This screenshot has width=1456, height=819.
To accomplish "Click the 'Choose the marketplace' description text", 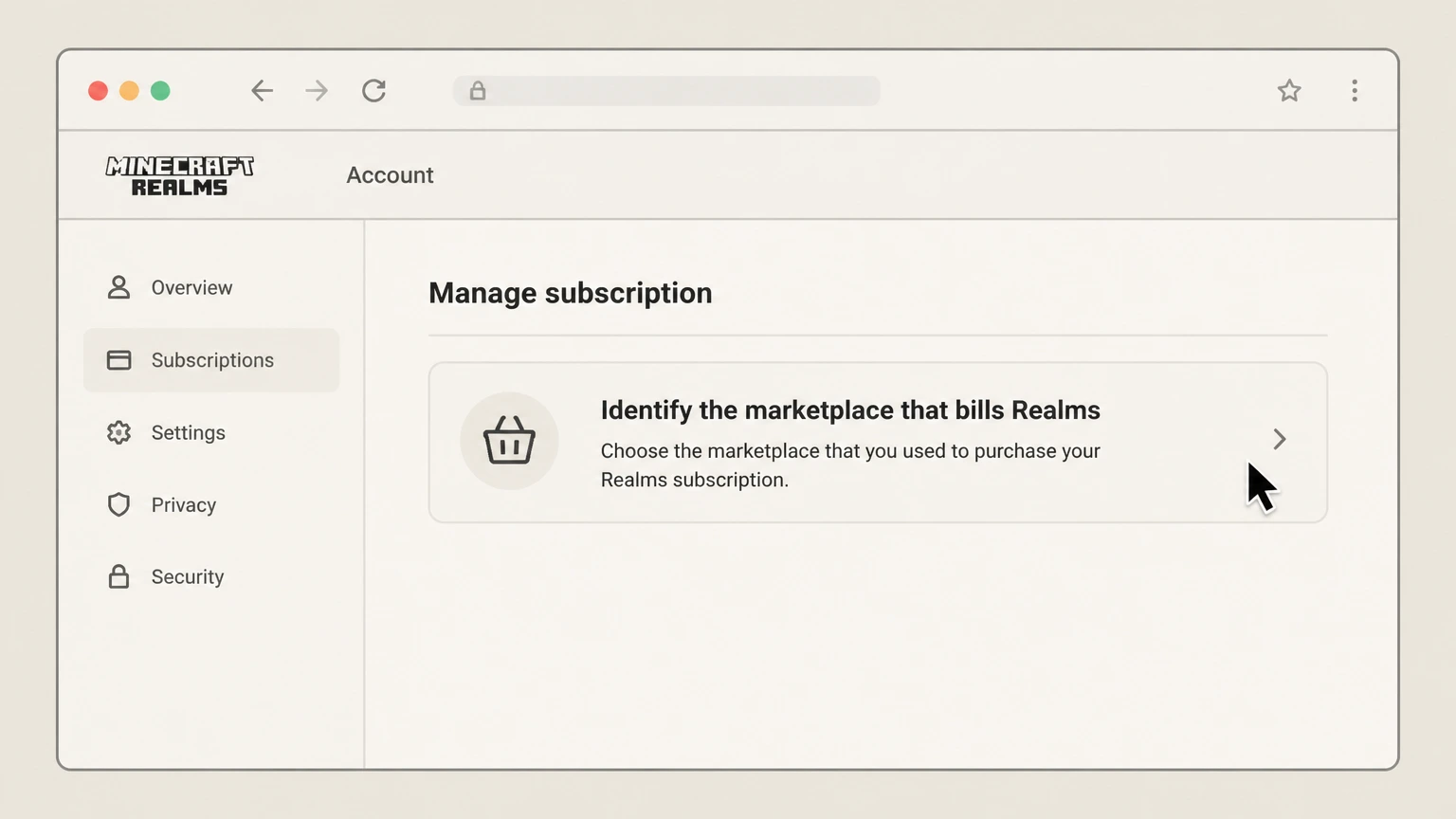I will coord(850,465).
